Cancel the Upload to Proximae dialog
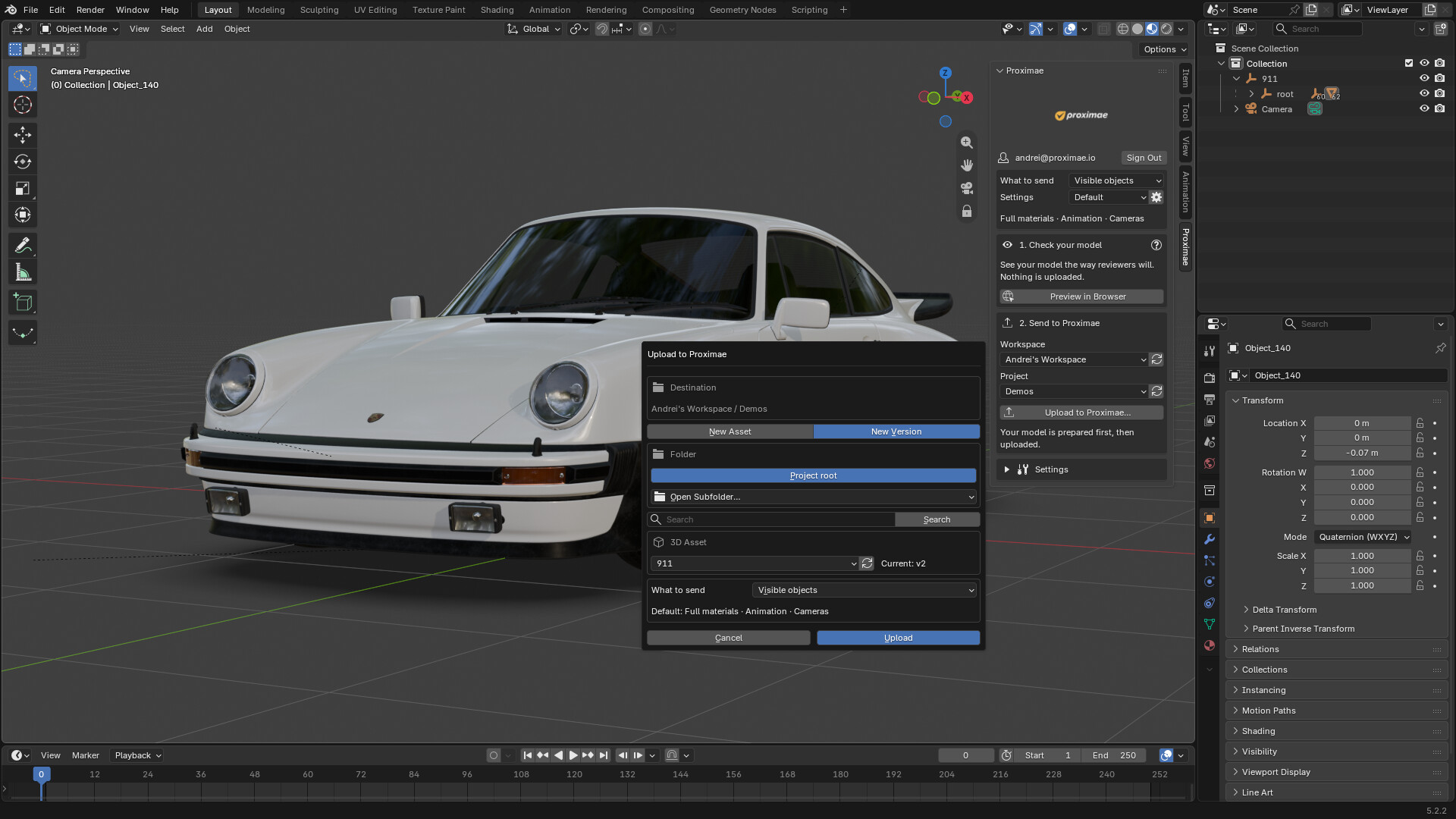This screenshot has width=1456, height=819. coord(729,638)
